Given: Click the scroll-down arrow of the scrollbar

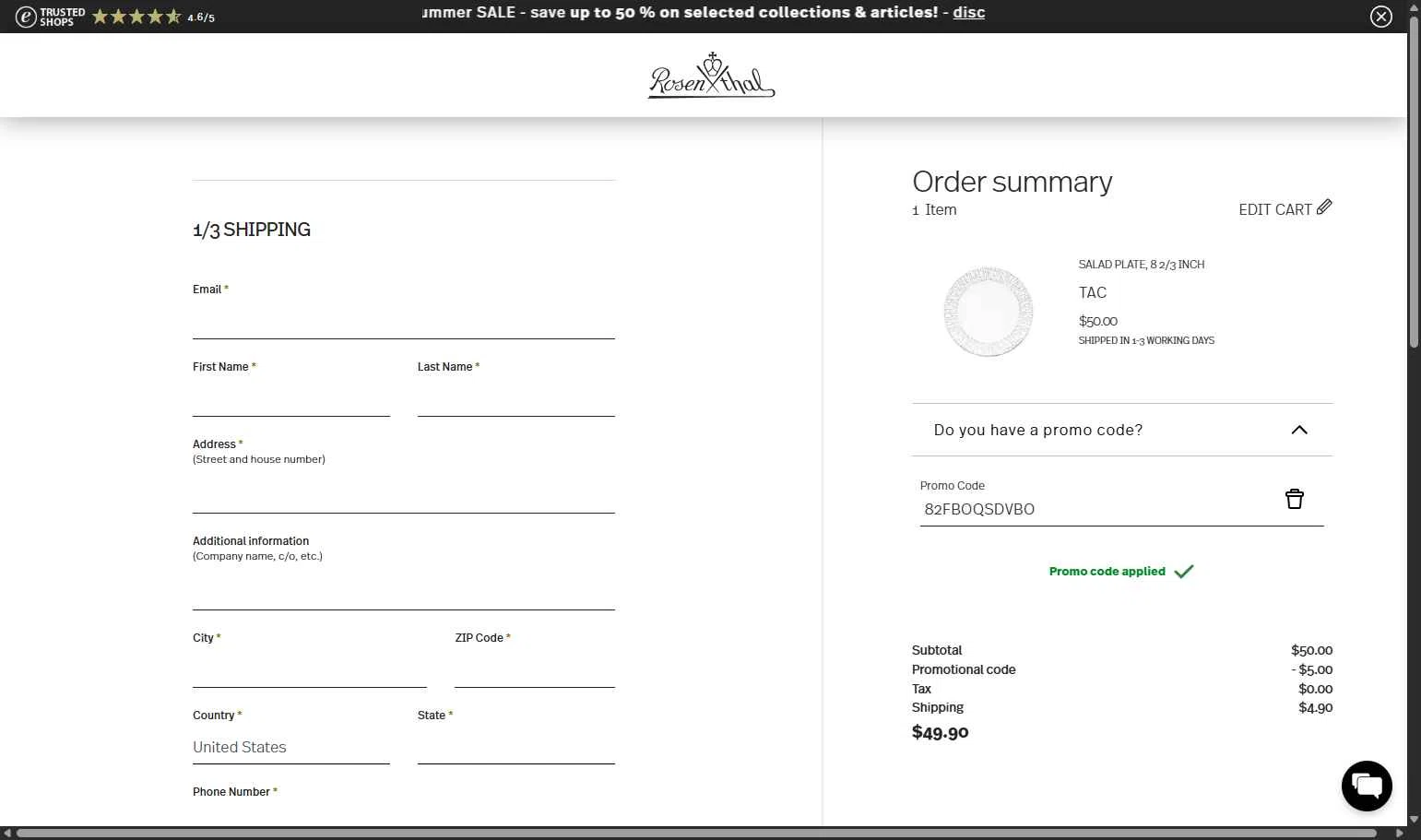Looking at the screenshot, I should point(1415,819).
